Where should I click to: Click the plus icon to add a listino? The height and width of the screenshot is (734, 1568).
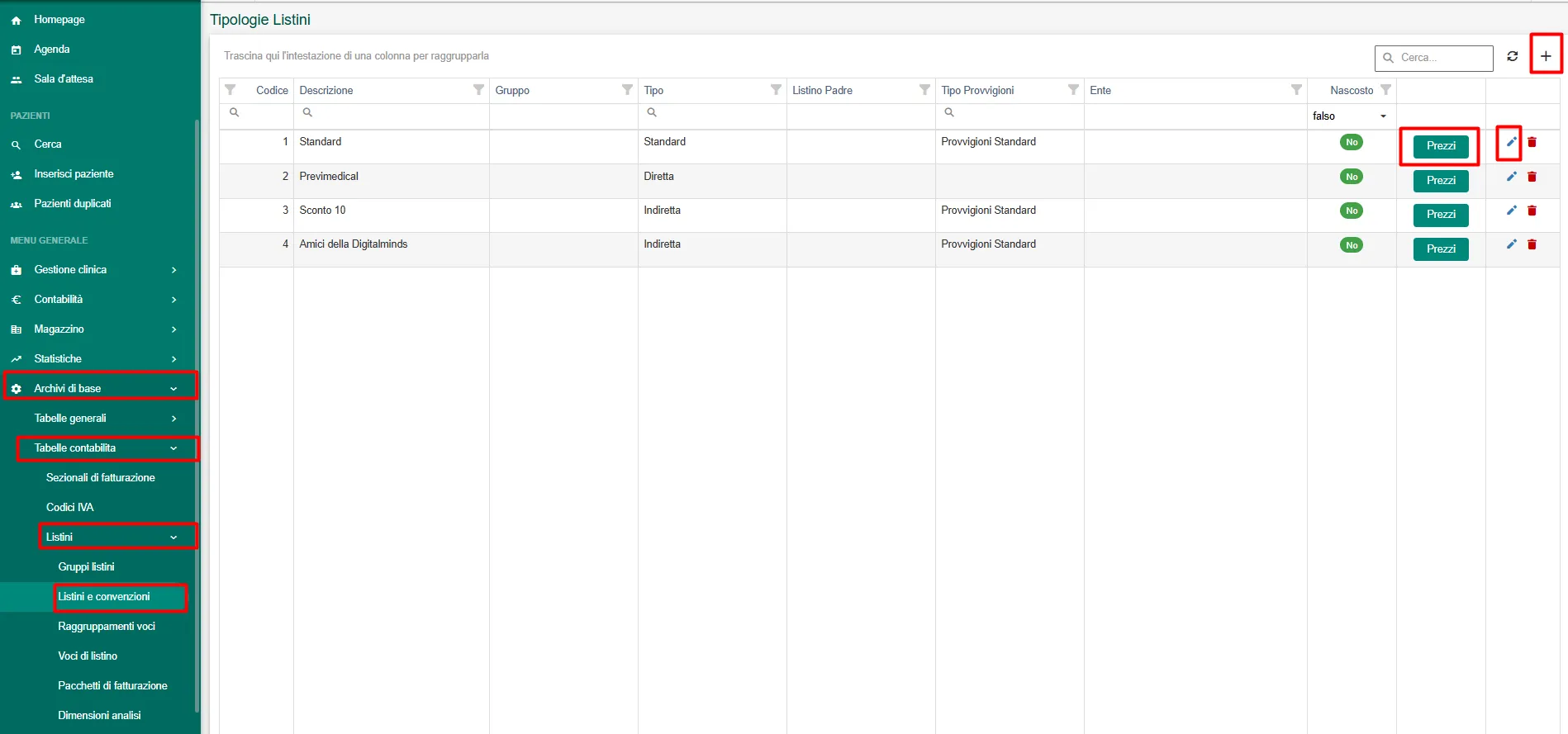pyautogui.click(x=1545, y=56)
